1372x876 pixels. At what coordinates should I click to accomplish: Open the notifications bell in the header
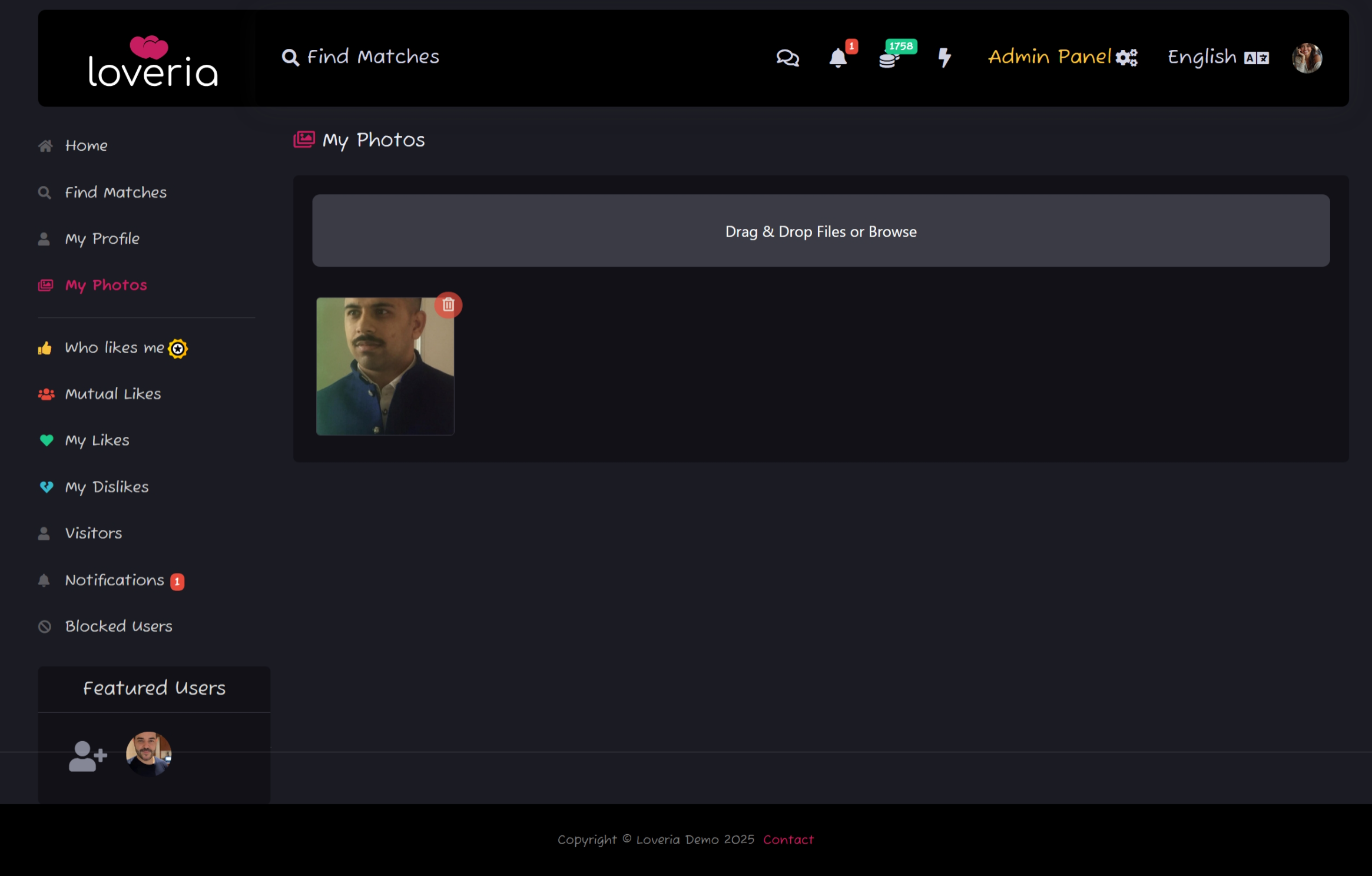(x=838, y=58)
